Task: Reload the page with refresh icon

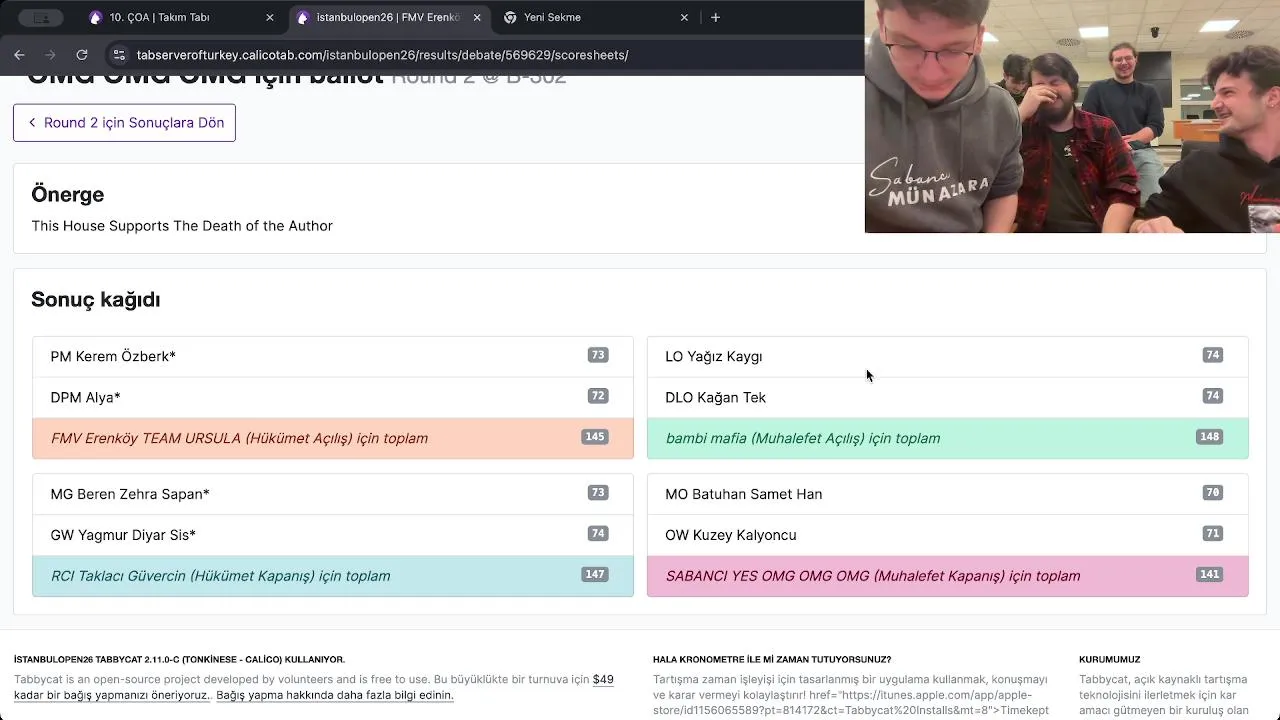Action: click(x=82, y=55)
